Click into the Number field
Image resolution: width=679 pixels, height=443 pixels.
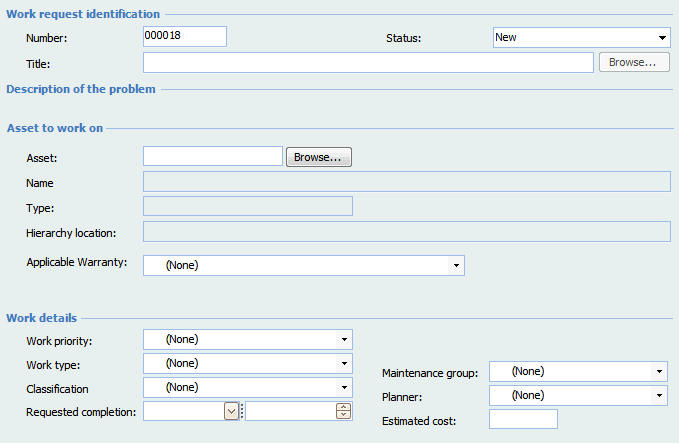(185, 37)
